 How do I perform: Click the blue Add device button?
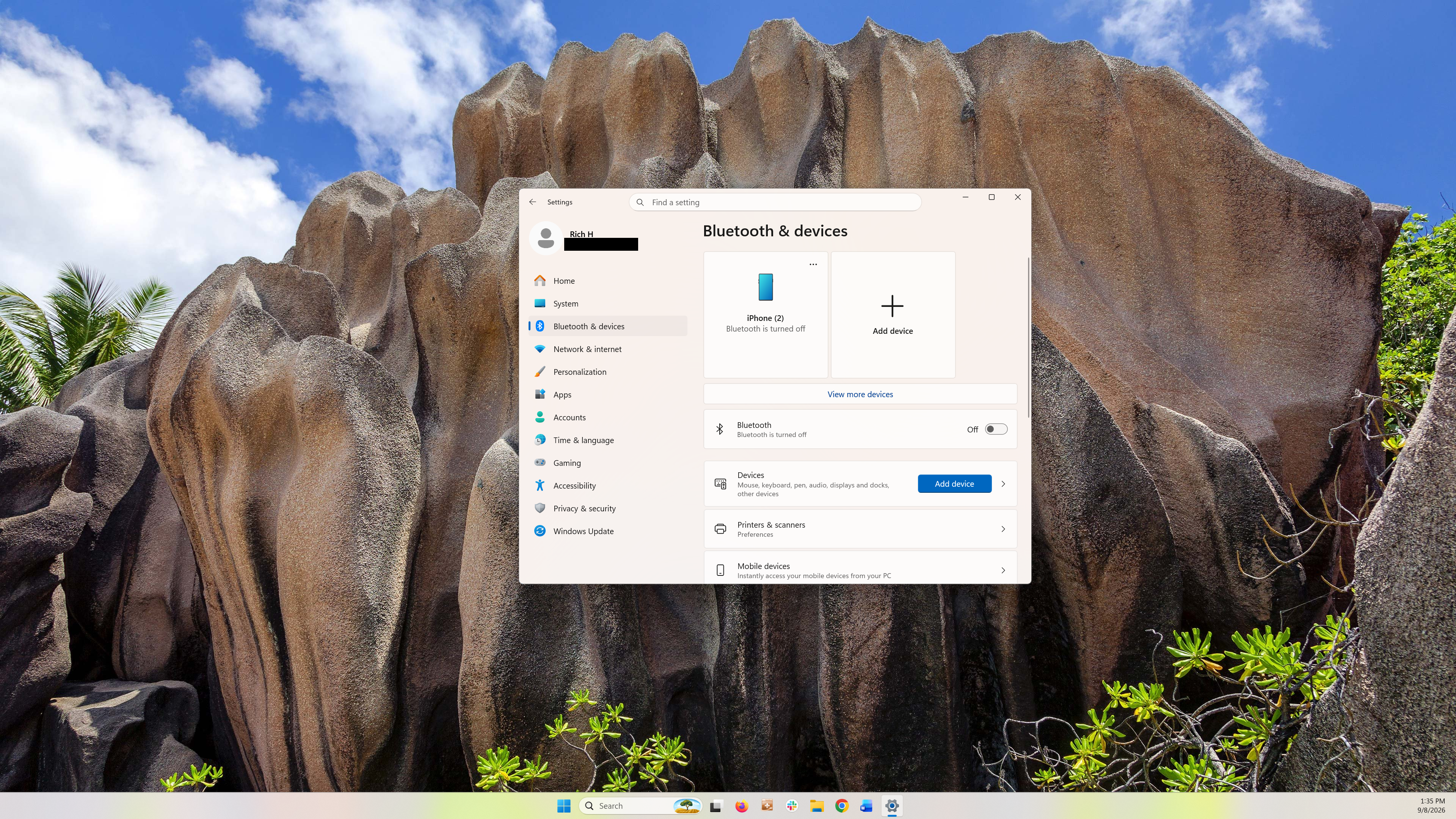pyautogui.click(x=954, y=484)
